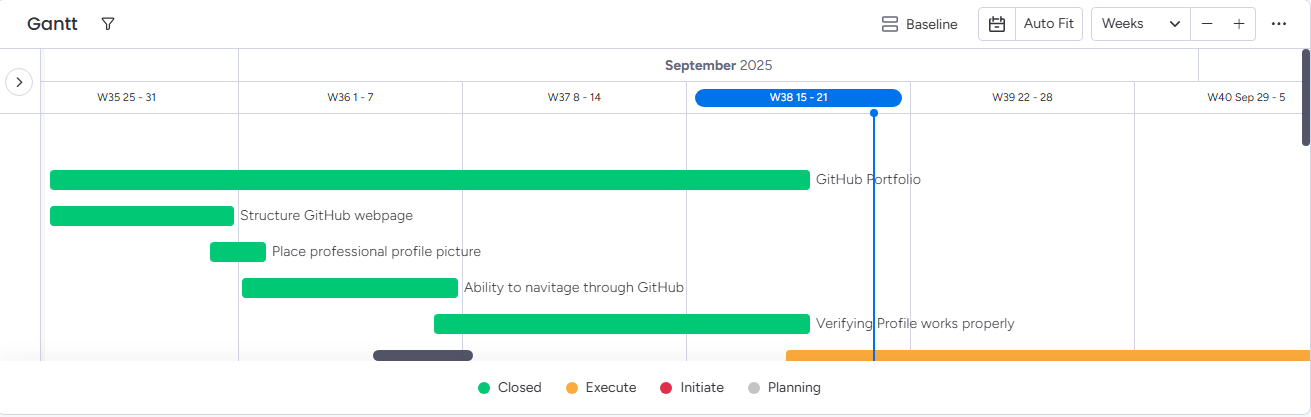
Task: Open the three-dots more options menu
Action: (x=1279, y=24)
